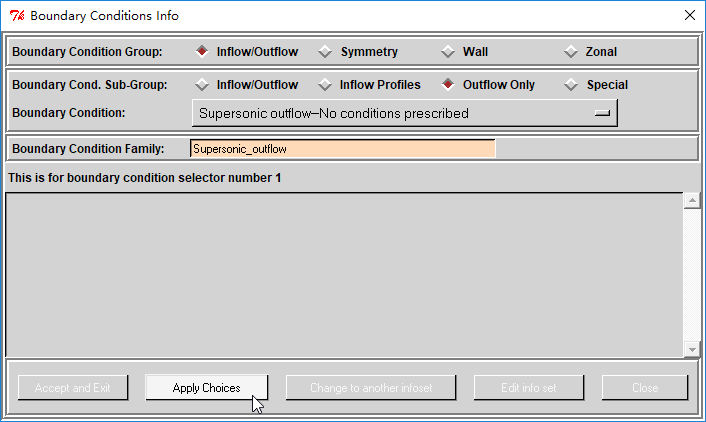Click the 'Boundary Condition Group:' label
This screenshot has width=706, height=422.
pyautogui.click(x=87, y=52)
